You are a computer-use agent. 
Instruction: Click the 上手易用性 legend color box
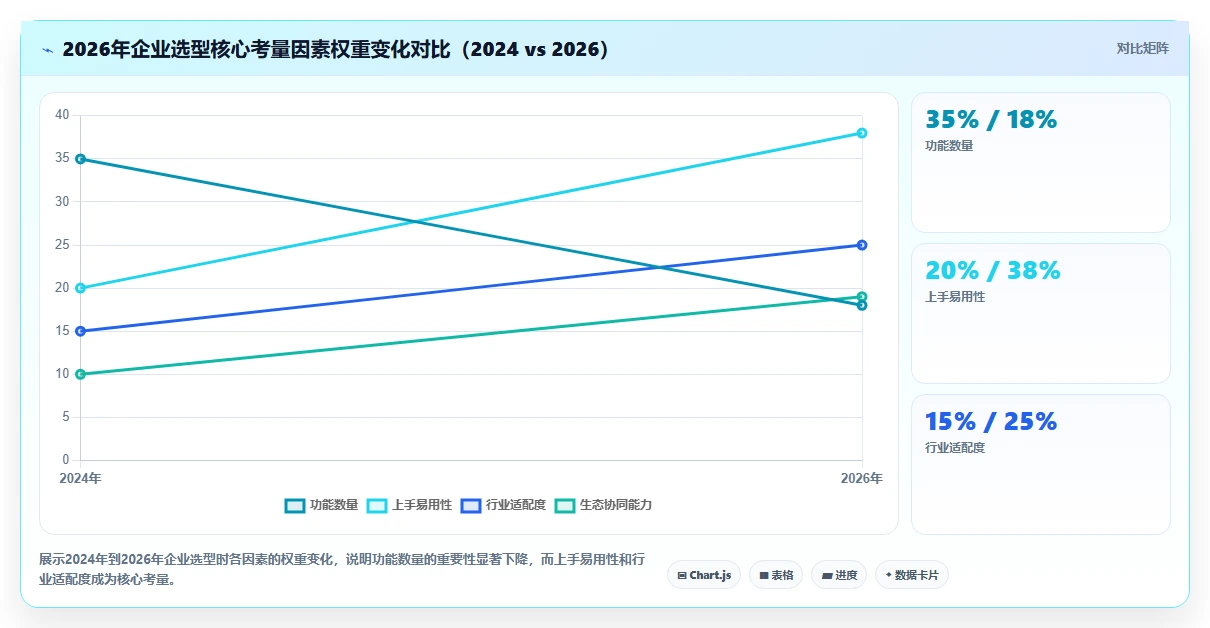(377, 505)
